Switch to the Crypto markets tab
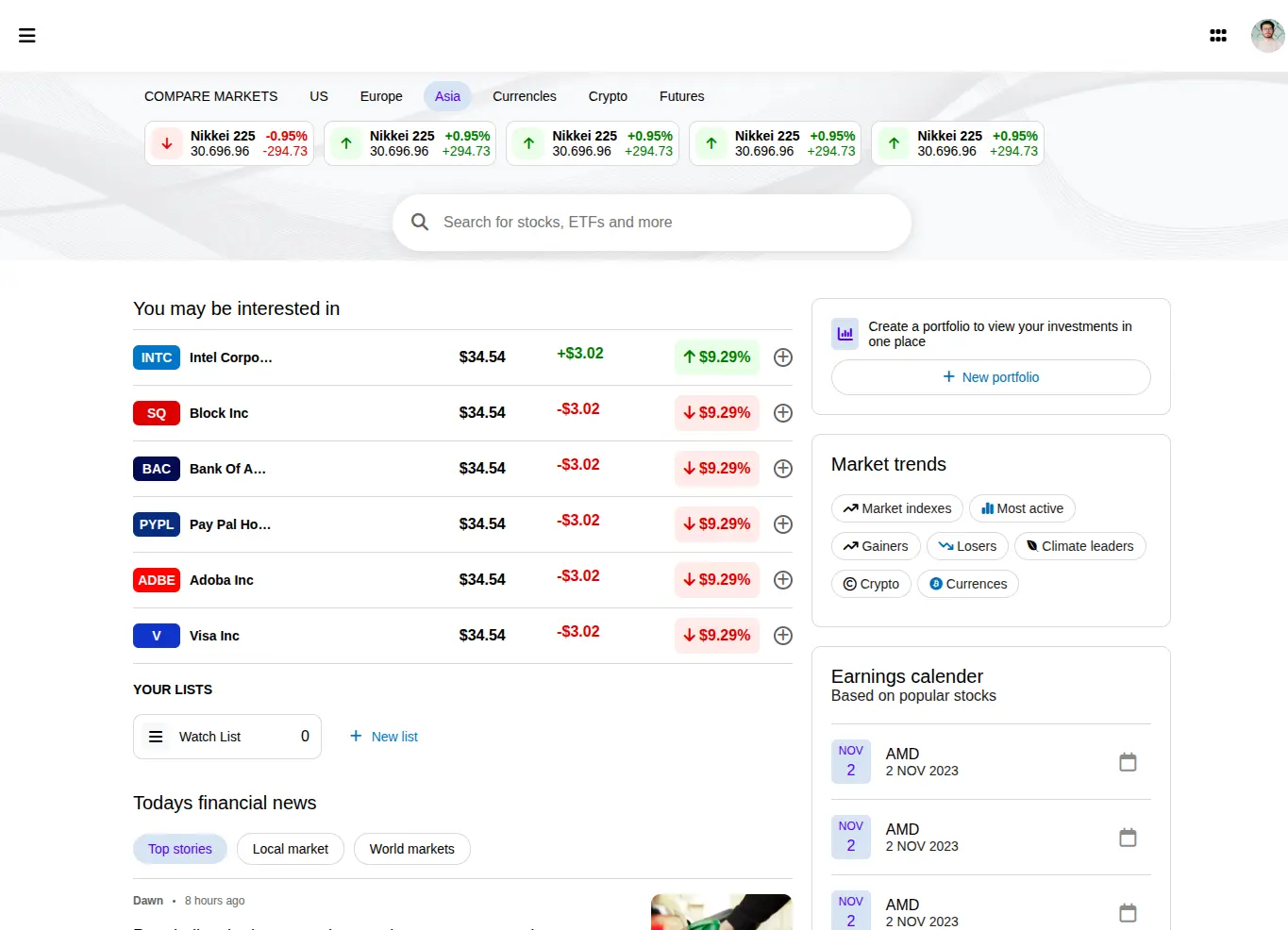1288x930 pixels. [x=608, y=96]
